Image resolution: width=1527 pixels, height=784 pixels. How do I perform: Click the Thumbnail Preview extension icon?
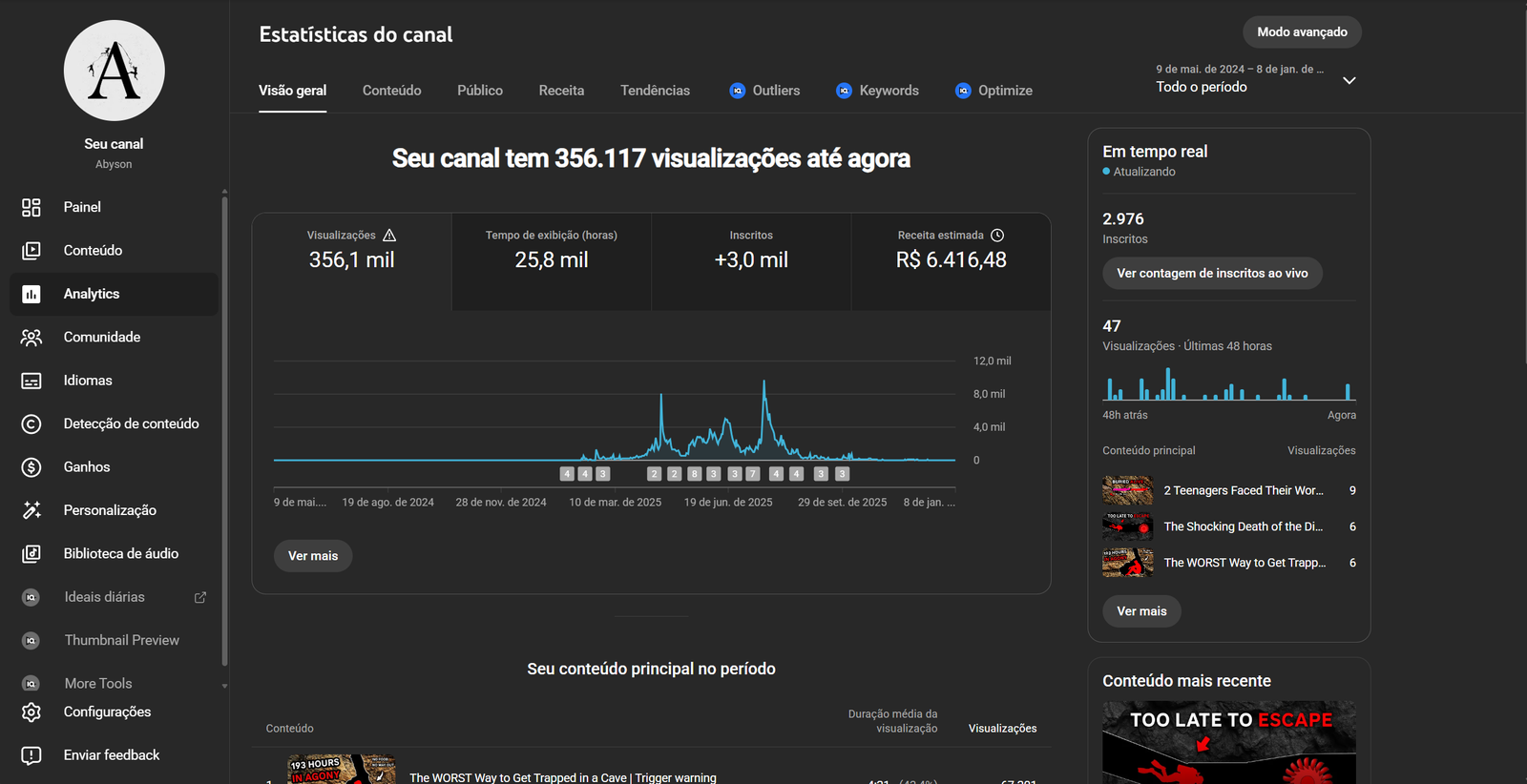point(31,641)
